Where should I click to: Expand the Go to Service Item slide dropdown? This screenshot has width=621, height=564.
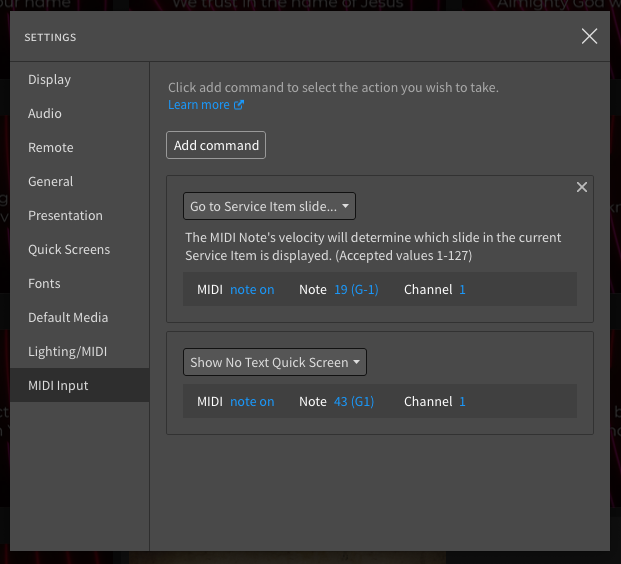[x=270, y=207]
